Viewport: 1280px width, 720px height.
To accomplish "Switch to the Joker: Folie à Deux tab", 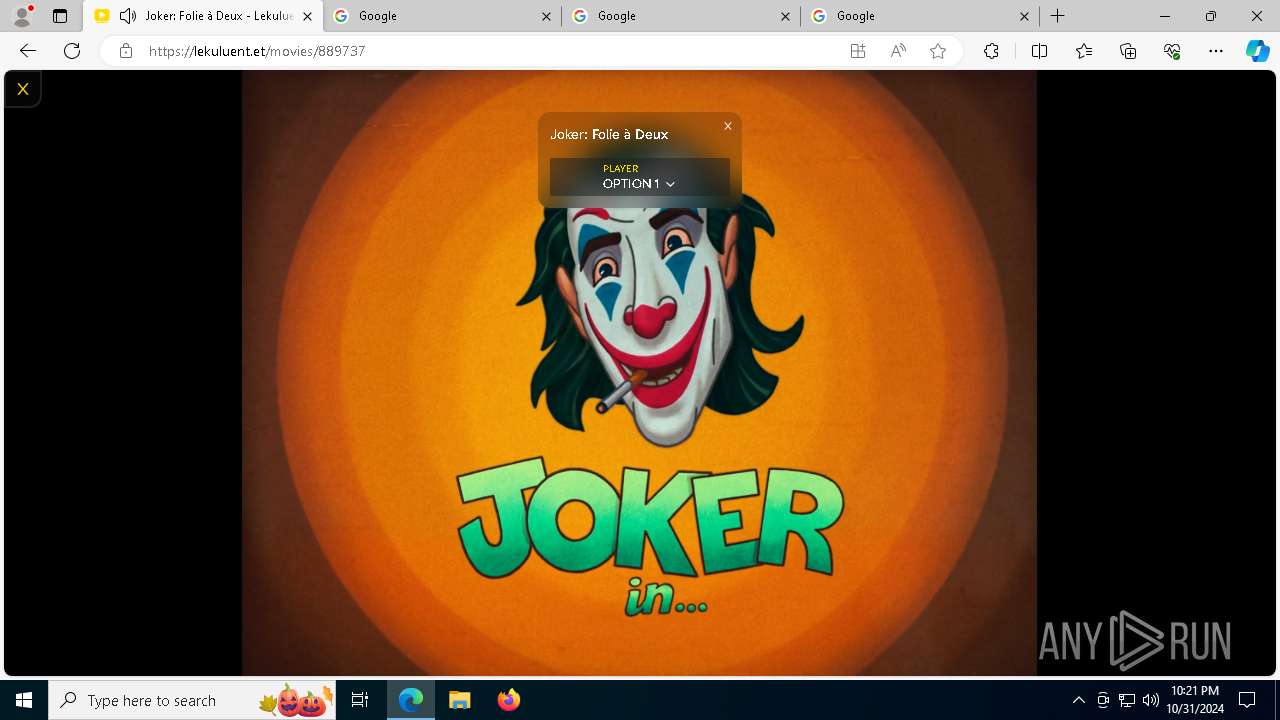I will click(203, 16).
